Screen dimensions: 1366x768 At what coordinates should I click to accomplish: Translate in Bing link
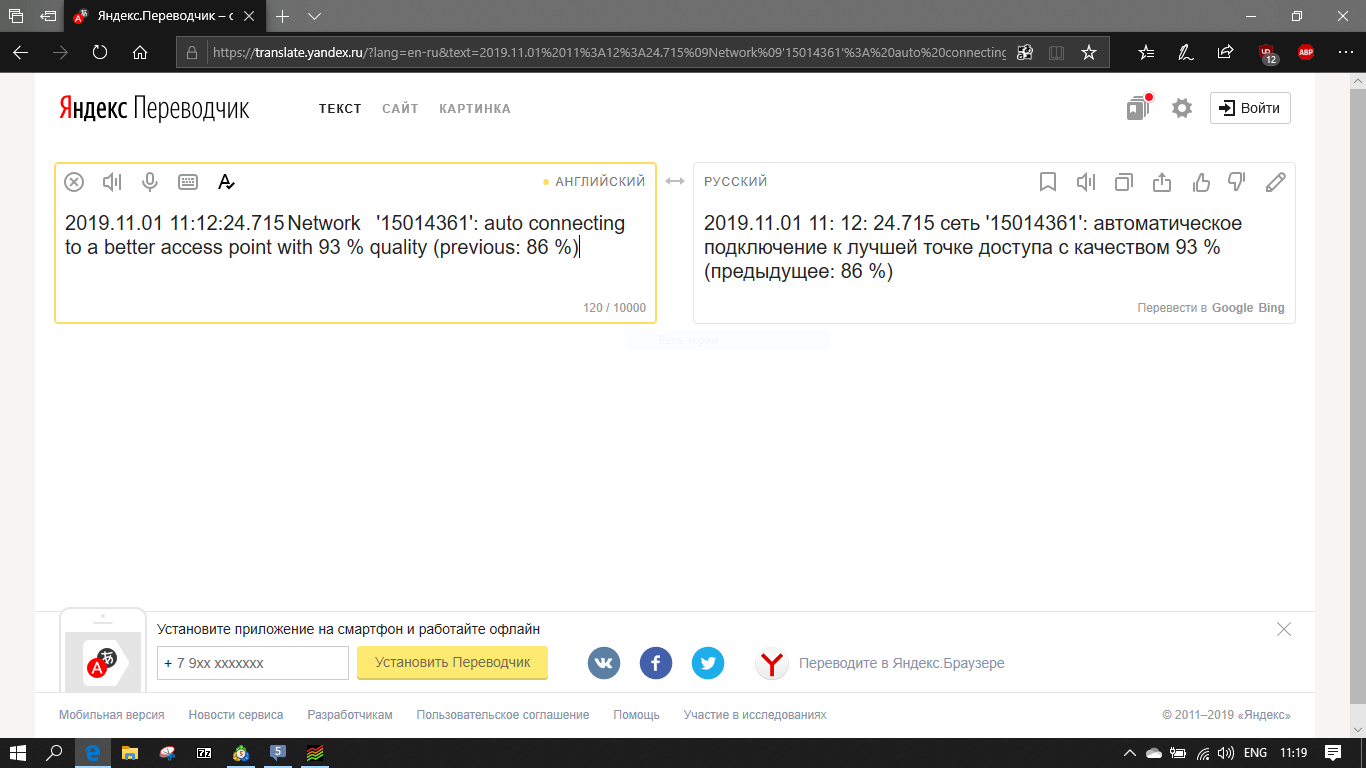[1271, 308]
